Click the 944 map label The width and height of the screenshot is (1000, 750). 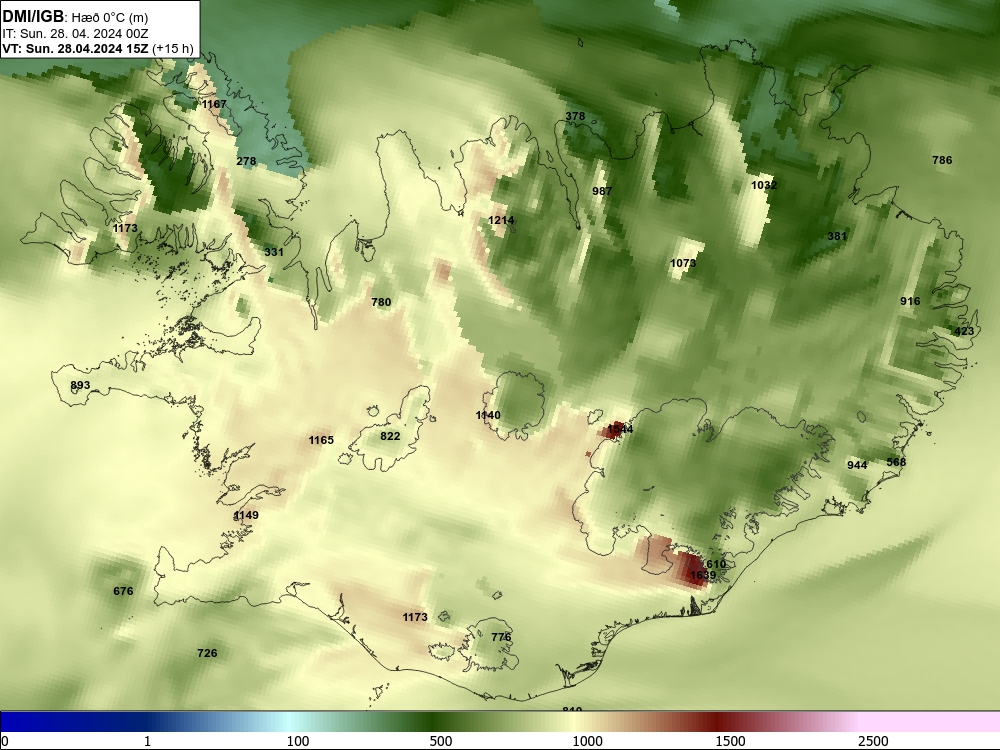(x=857, y=466)
